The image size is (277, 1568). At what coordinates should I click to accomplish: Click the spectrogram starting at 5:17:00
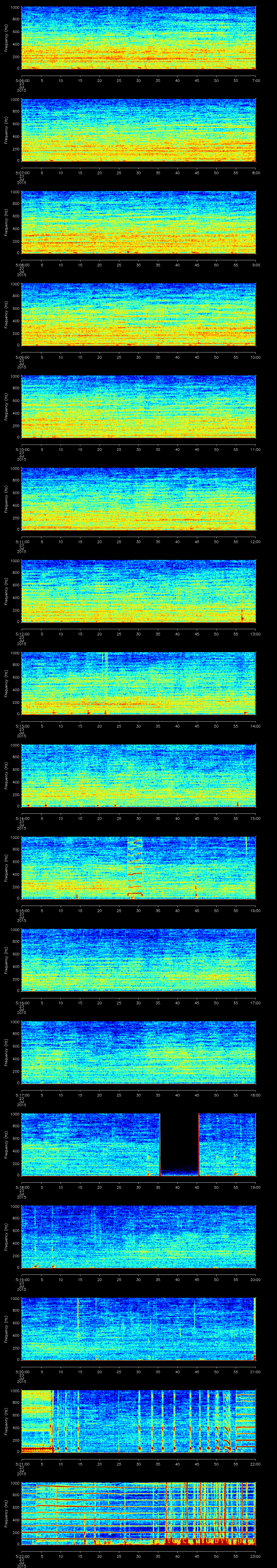point(138,1052)
